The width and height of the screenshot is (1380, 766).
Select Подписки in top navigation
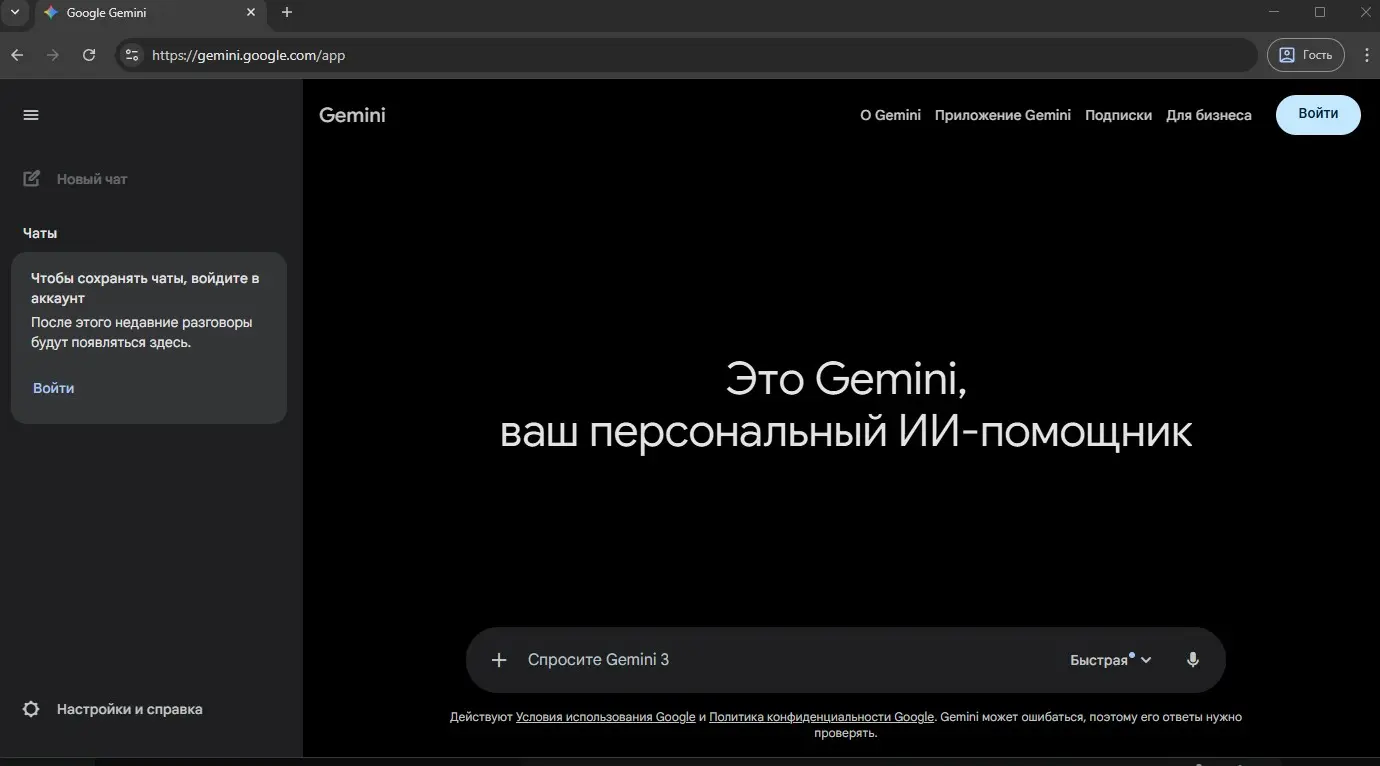pos(1118,115)
